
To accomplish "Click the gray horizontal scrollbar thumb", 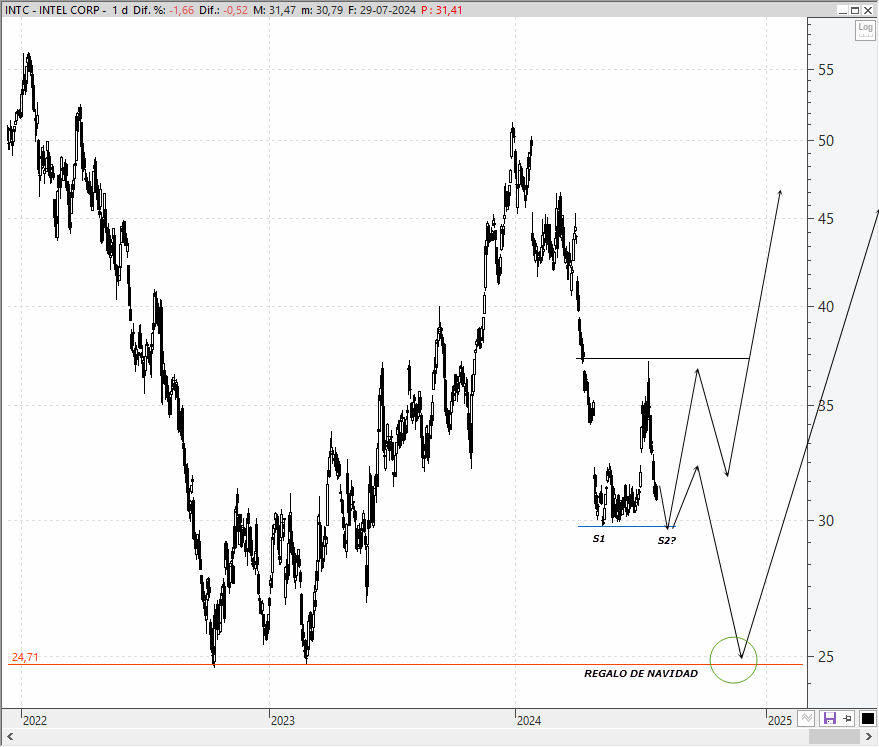I will (x=835, y=737).
